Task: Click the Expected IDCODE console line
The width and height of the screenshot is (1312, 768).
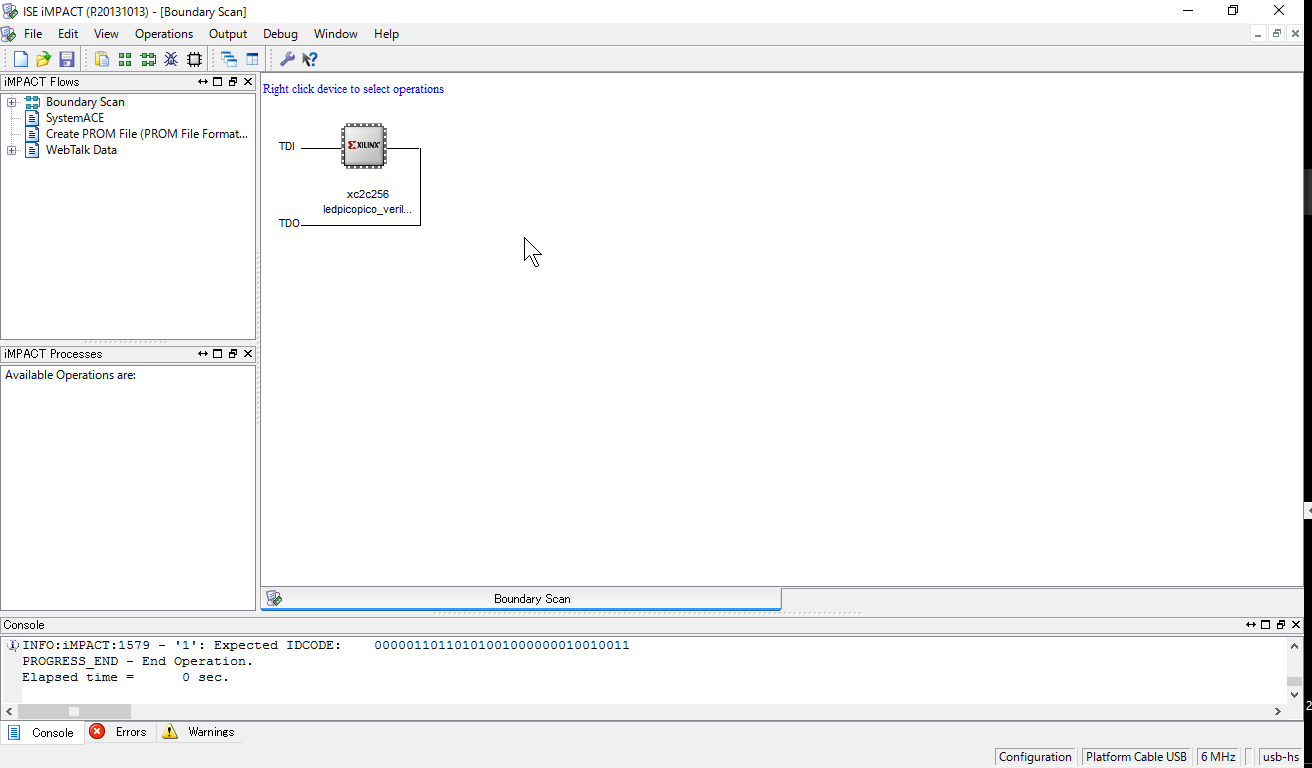Action: coord(325,645)
